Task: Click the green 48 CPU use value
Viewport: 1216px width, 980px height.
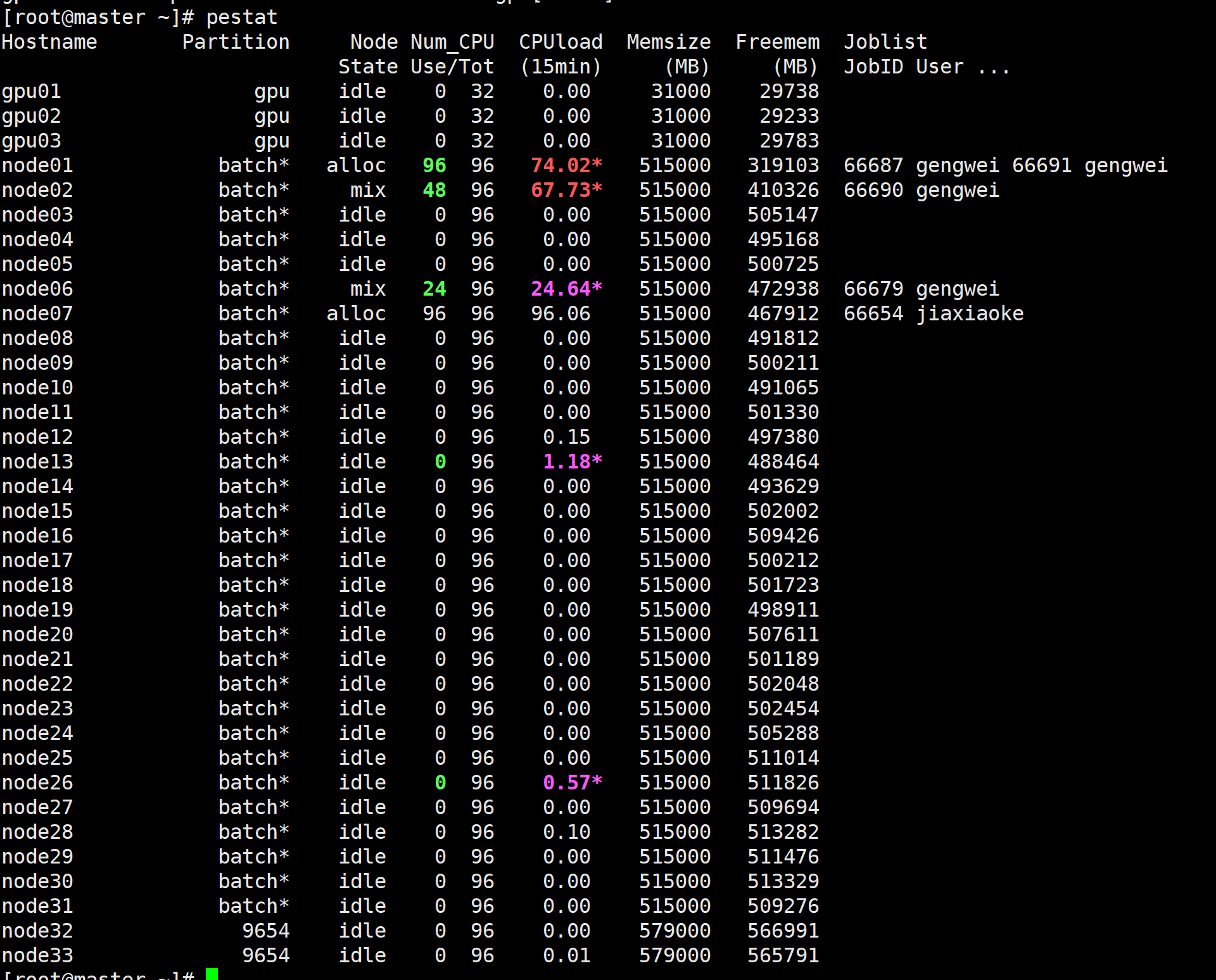Action: click(x=434, y=190)
